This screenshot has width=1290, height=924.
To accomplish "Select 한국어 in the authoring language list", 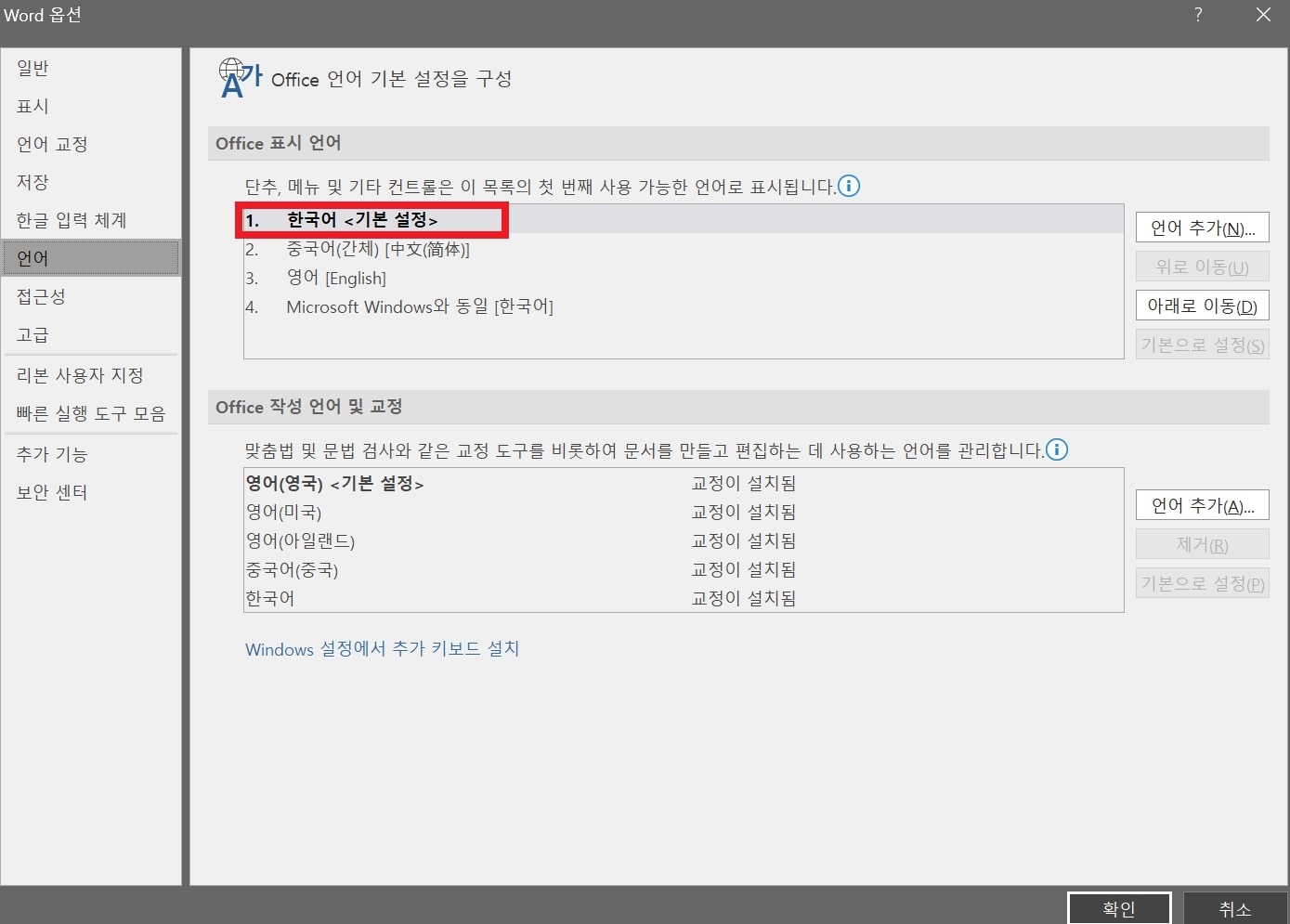I will pos(684,598).
